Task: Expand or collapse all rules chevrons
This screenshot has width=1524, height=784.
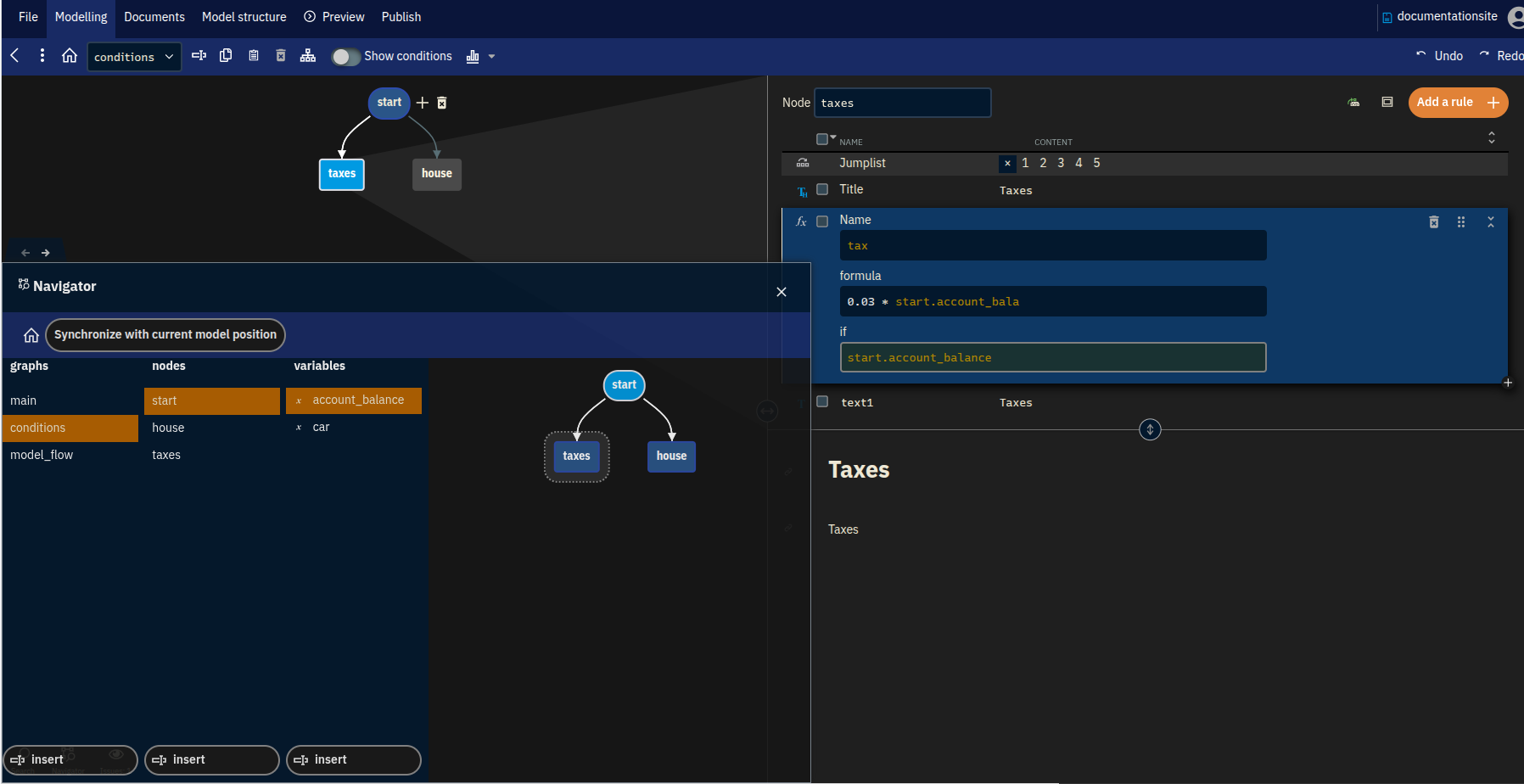Action: (x=1492, y=137)
